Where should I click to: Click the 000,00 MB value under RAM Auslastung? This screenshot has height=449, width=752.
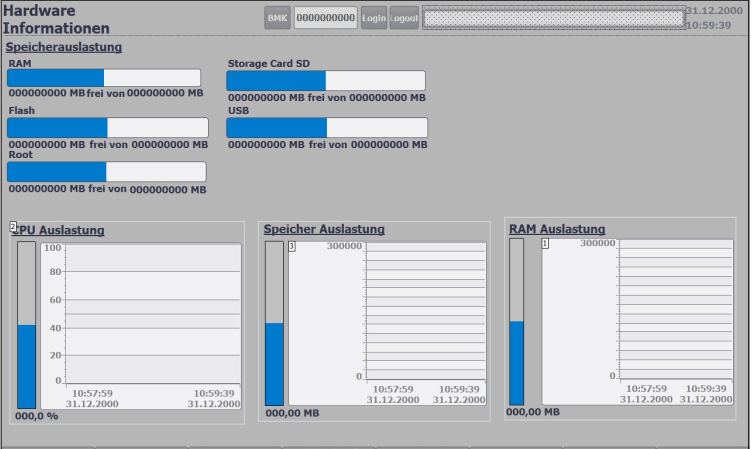[533, 412]
